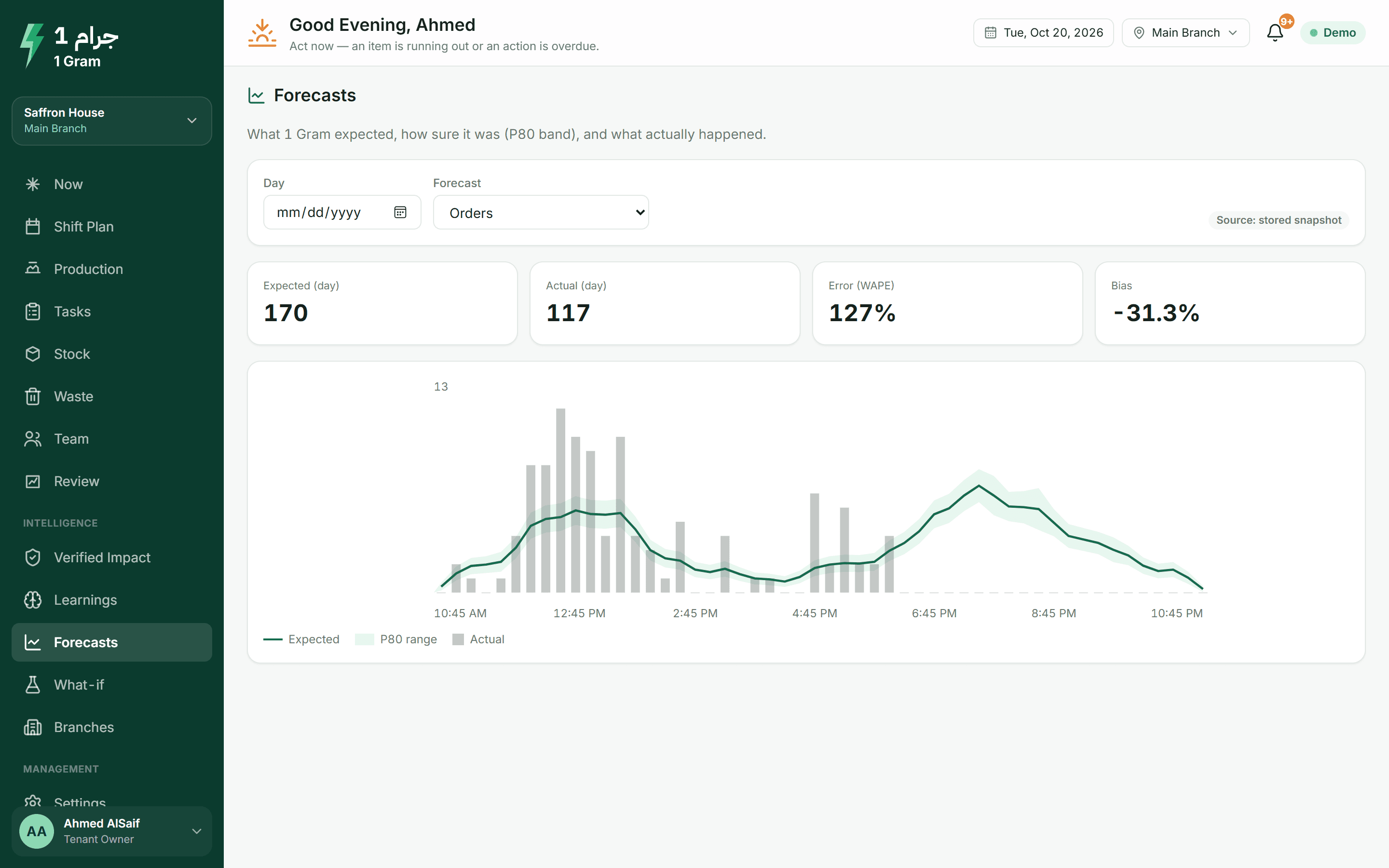Click the Now asterisk icon in sidebar

33,184
